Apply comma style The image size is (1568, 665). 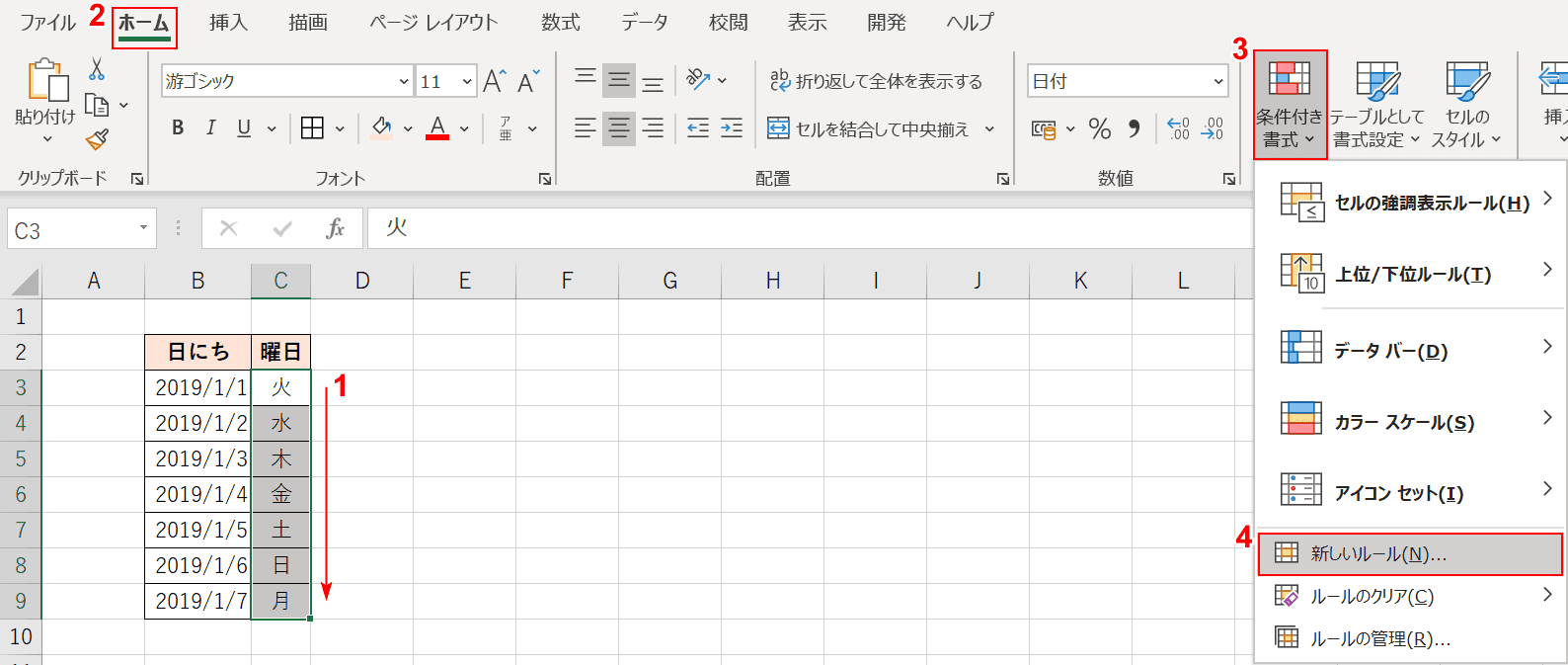(x=1135, y=128)
